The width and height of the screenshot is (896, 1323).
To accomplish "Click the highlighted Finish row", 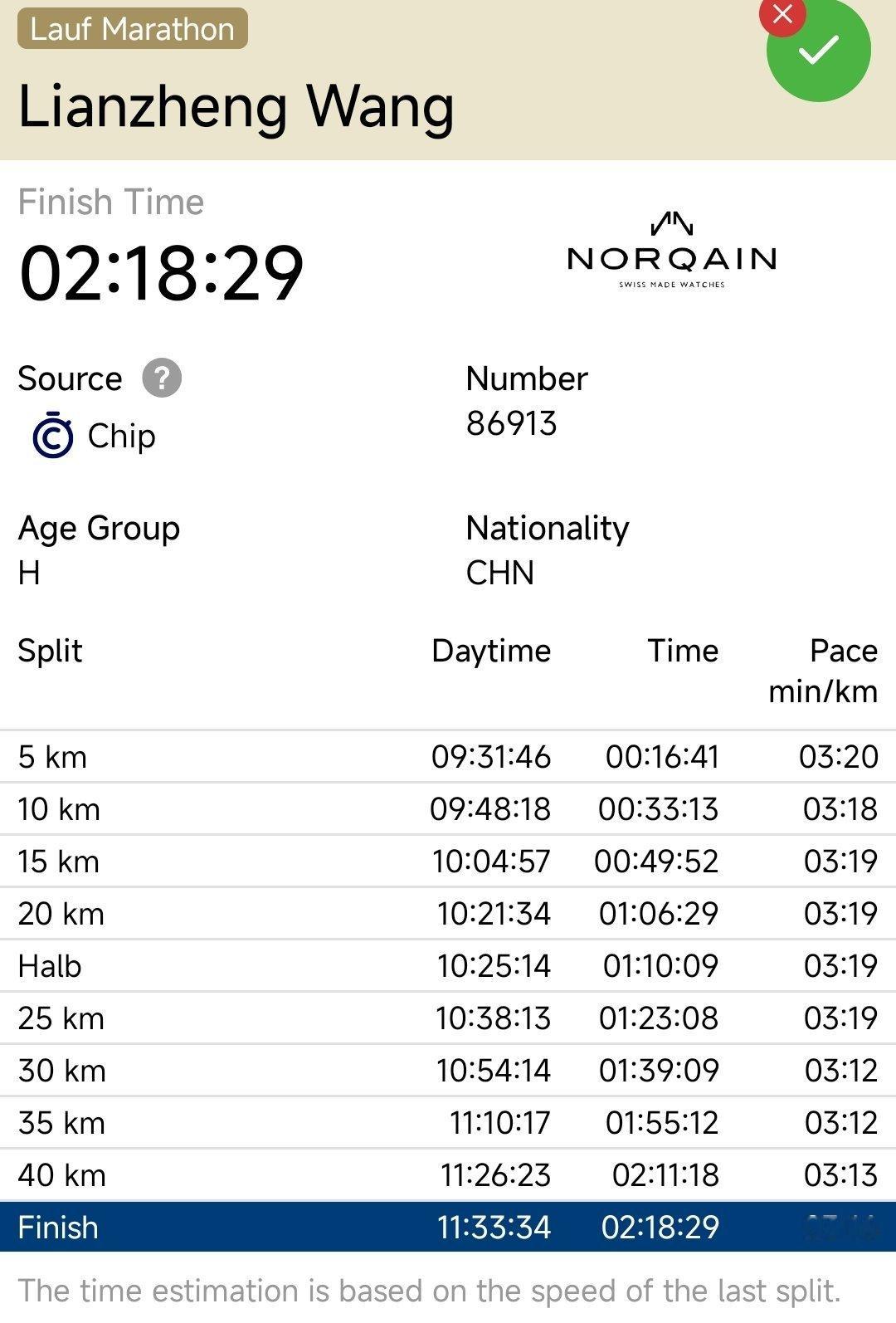I will (448, 1227).
